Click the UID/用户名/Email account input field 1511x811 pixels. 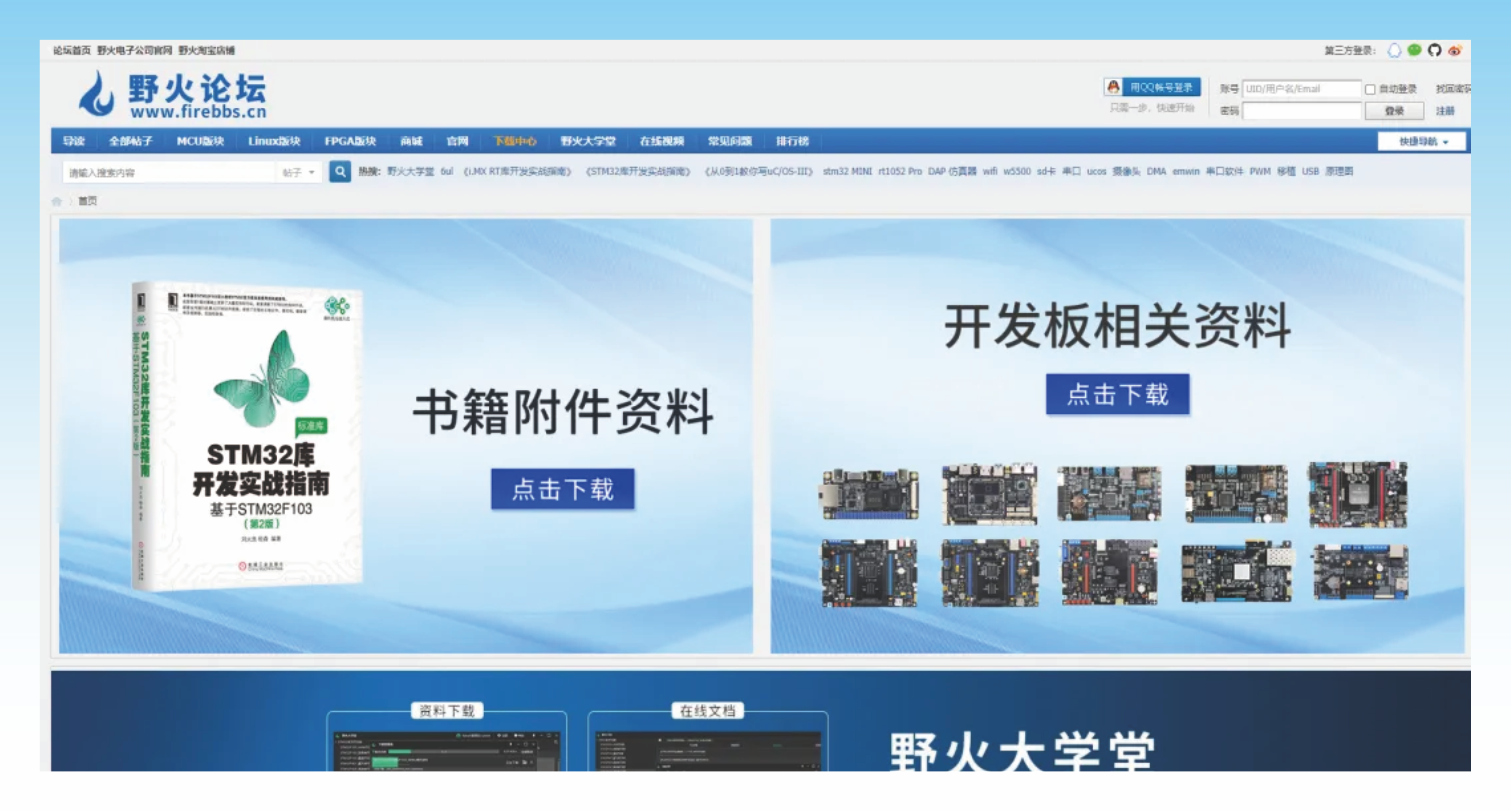[x=1301, y=89]
